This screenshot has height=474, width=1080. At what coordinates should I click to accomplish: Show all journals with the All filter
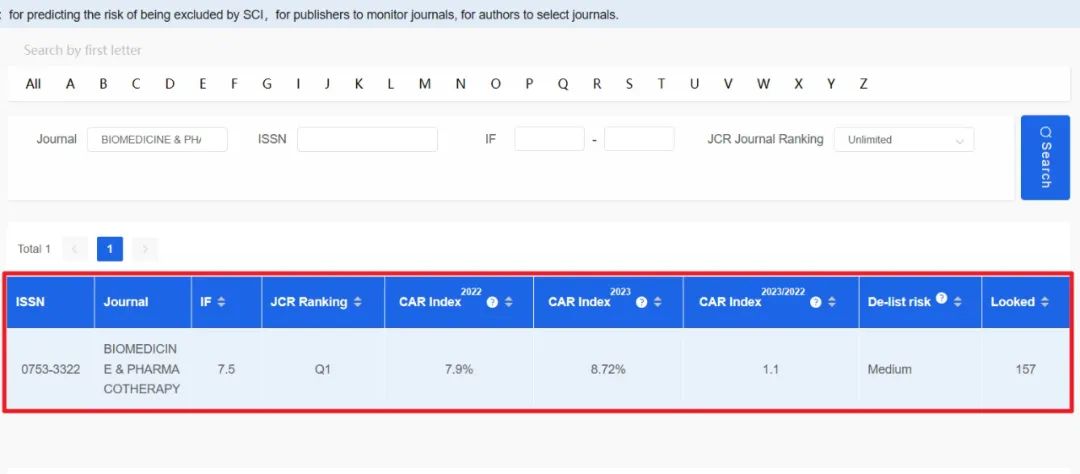(33, 84)
